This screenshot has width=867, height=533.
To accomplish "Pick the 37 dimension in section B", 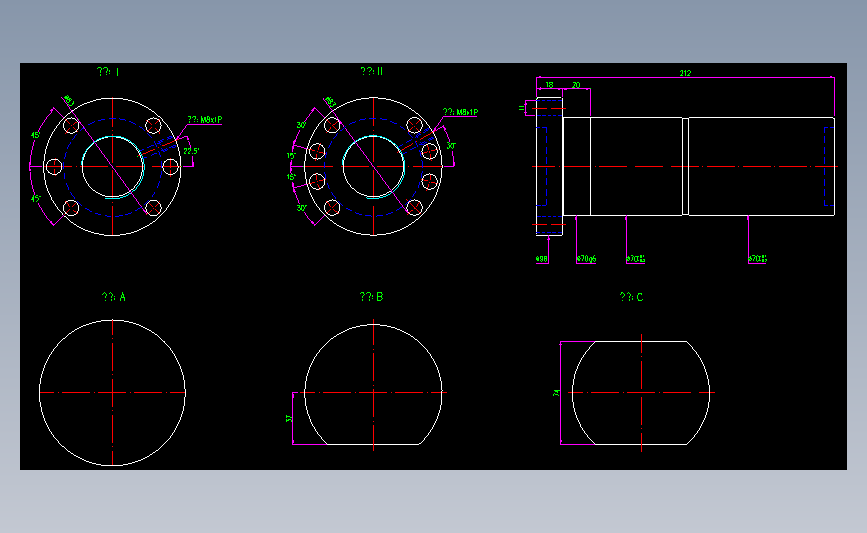I will 289,419.
